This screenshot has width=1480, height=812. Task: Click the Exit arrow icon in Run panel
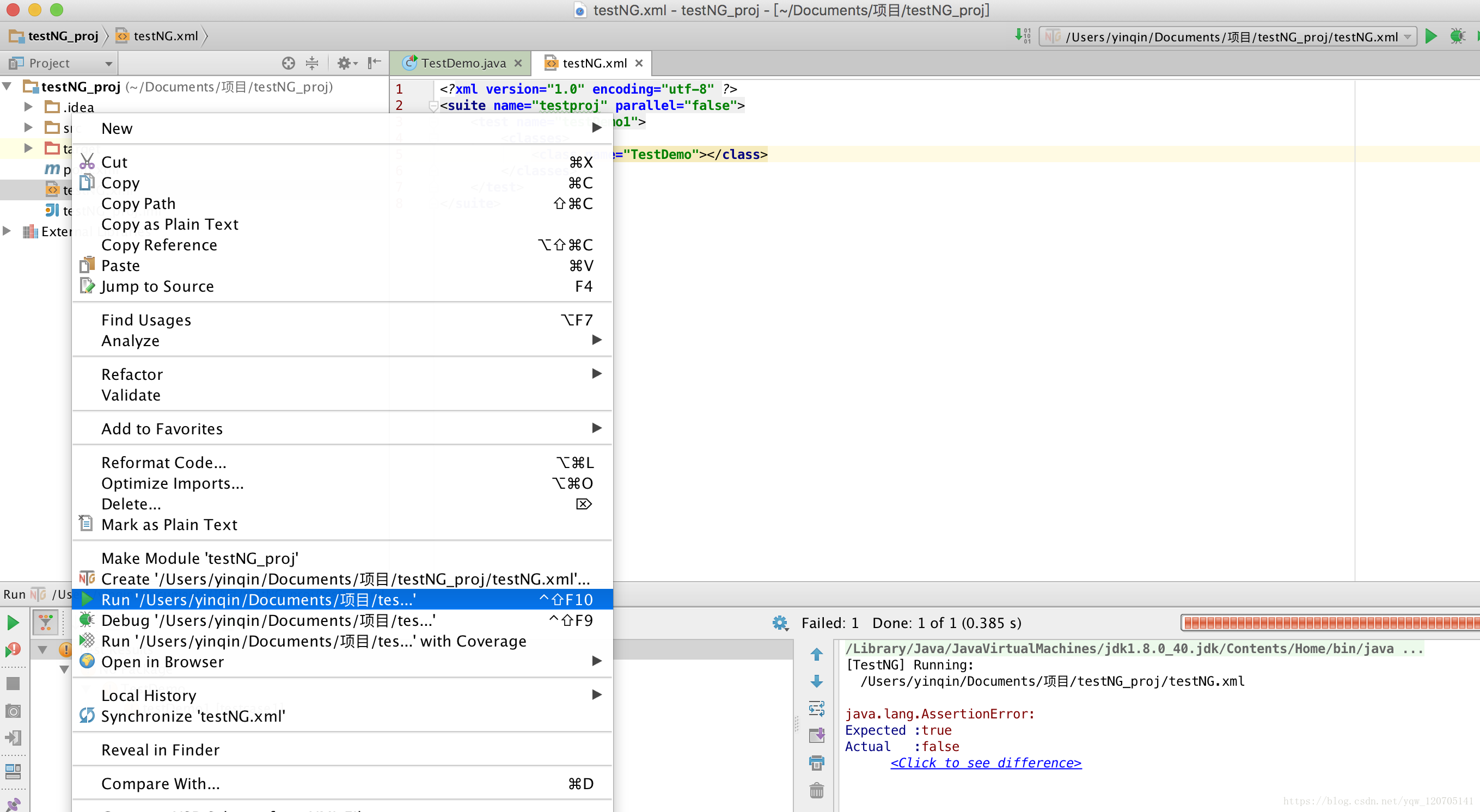[13, 738]
